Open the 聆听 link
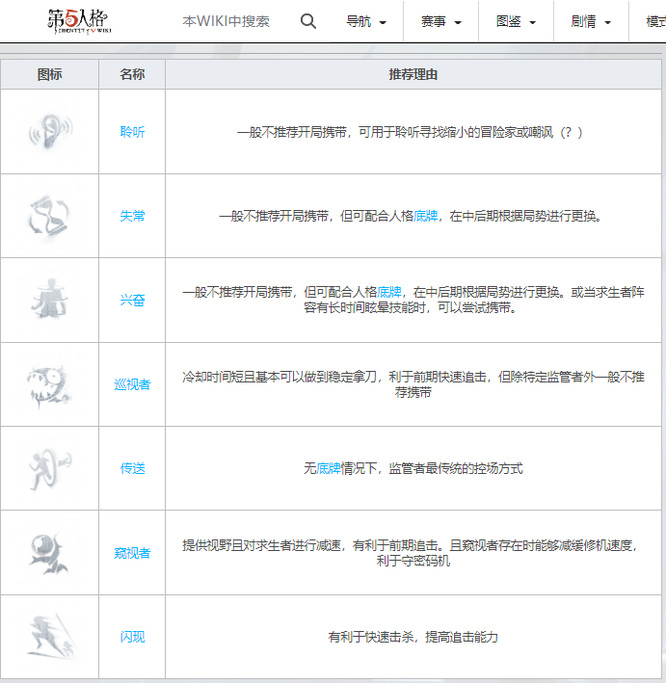The image size is (666, 683). (x=132, y=132)
